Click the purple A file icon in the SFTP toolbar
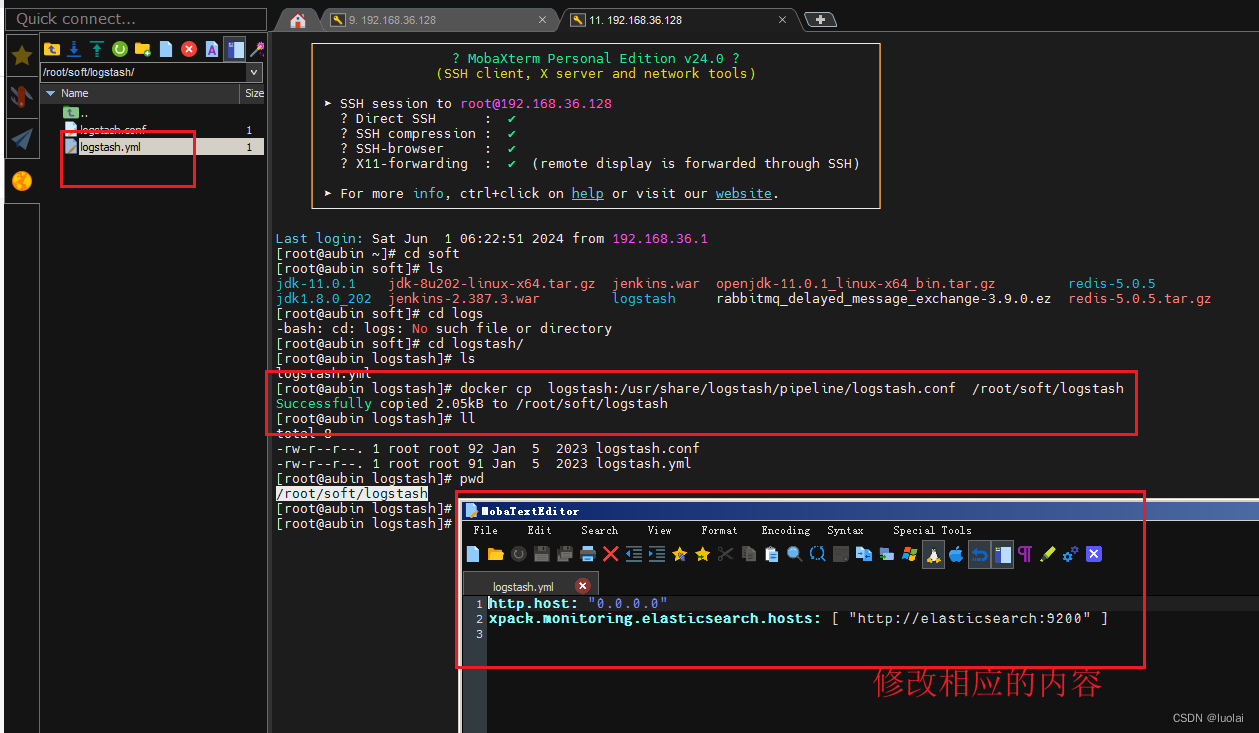This screenshot has width=1259, height=733. coord(212,49)
